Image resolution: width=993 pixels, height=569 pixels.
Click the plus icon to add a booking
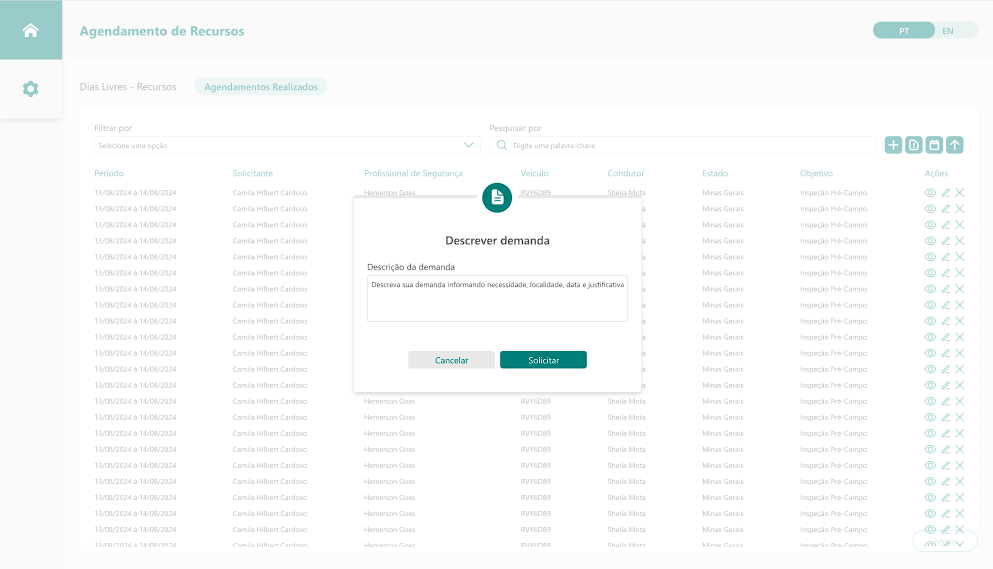[893, 145]
